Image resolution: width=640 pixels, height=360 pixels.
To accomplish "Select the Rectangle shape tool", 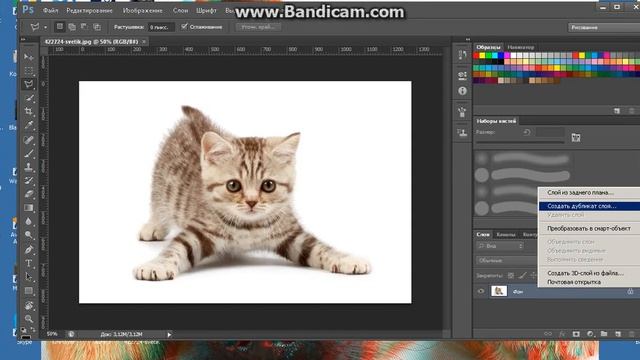I will click(28, 291).
